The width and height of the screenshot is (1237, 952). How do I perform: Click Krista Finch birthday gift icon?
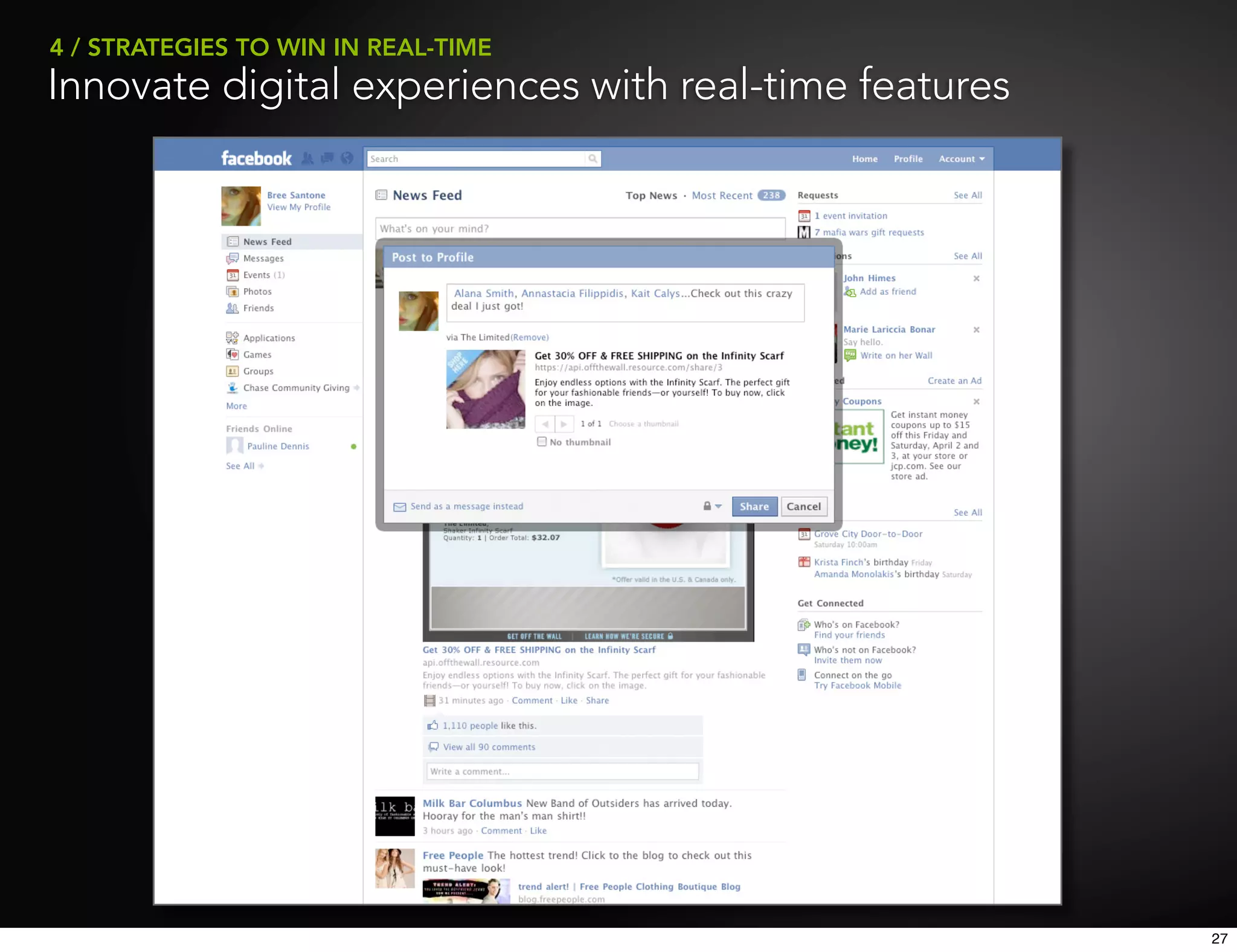(804, 562)
